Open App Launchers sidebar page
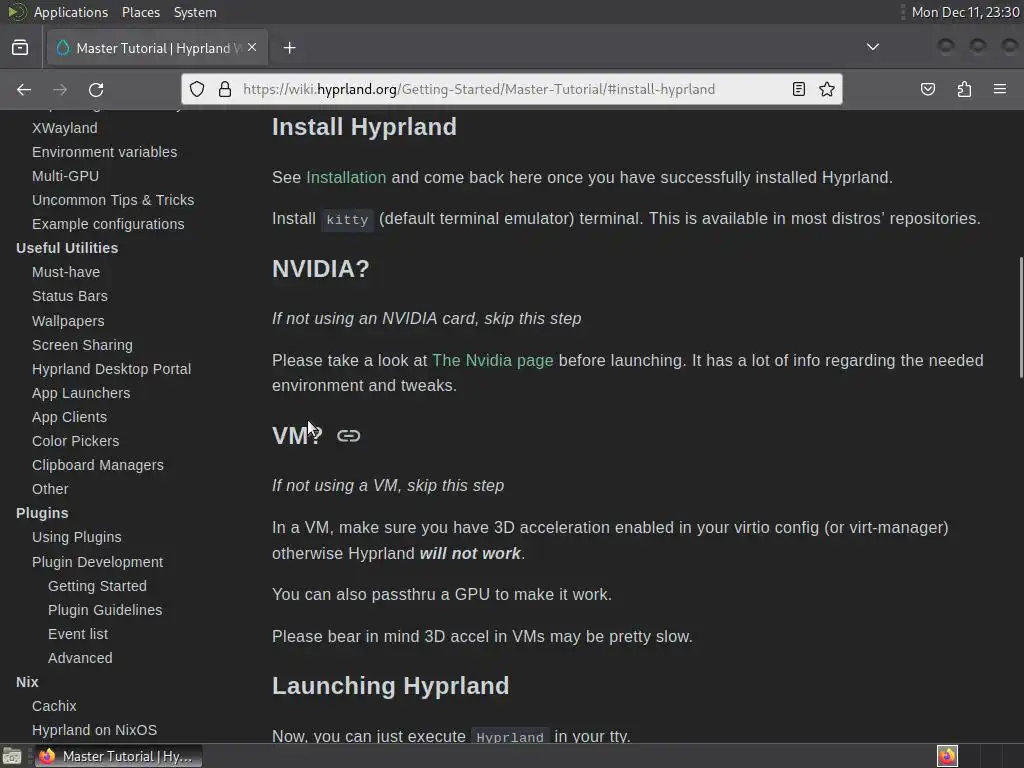Image resolution: width=1024 pixels, height=768 pixels. 81,393
